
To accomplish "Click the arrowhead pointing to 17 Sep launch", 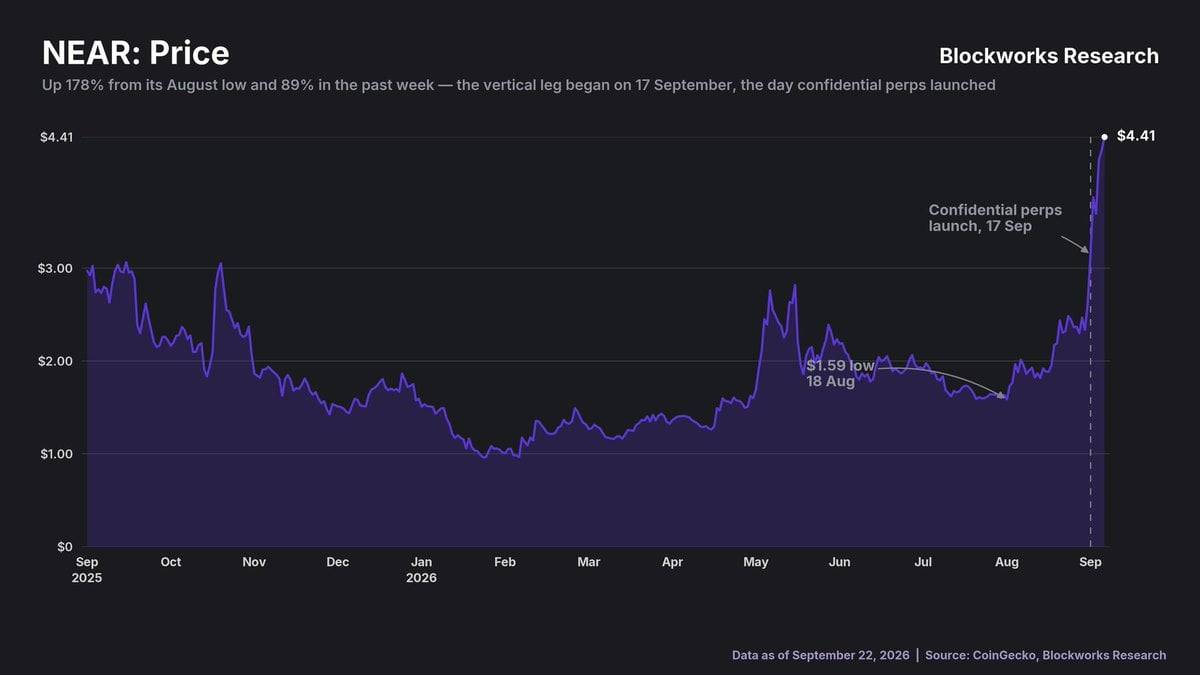I will 1085,249.
